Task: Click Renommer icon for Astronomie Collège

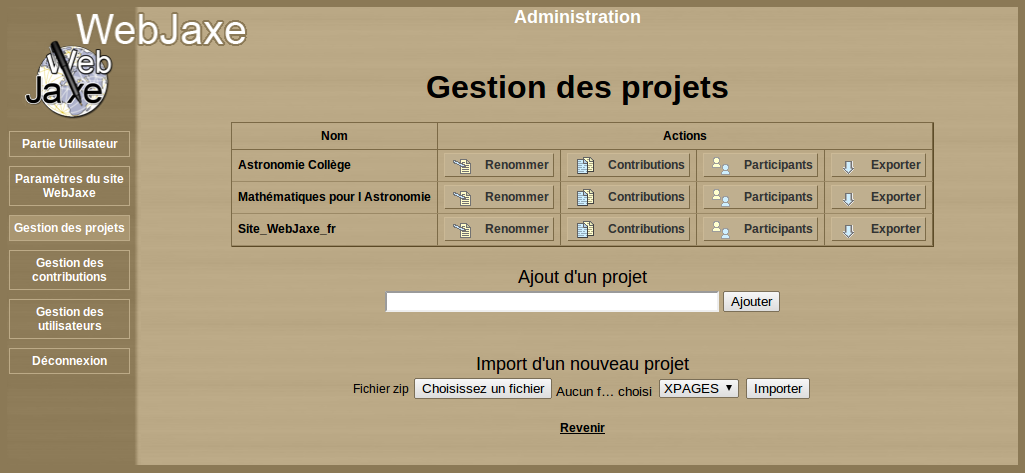Action: 461,166
